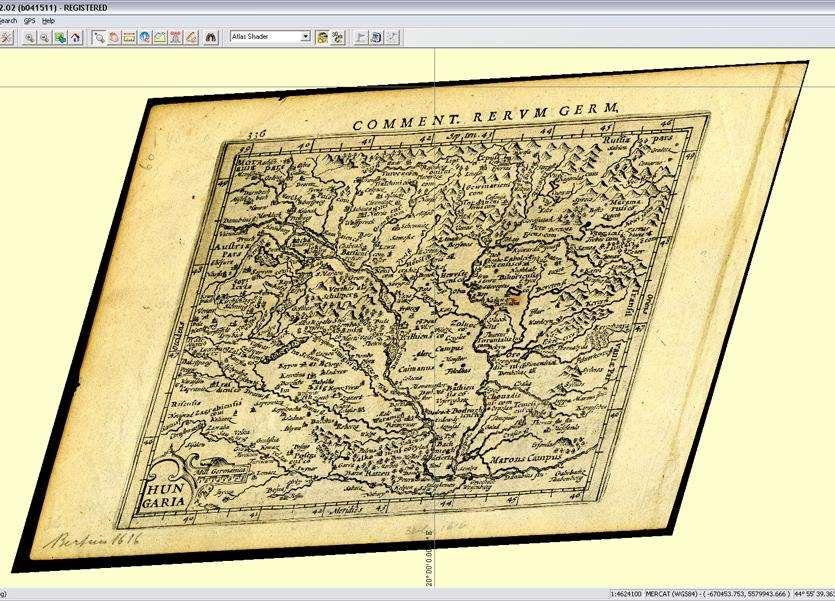Image resolution: width=835 pixels, height=601 pixels.
Task: Click the COMMENT. RERVM GERM map title
Action: pyautogui.click(x=485, y=117)
